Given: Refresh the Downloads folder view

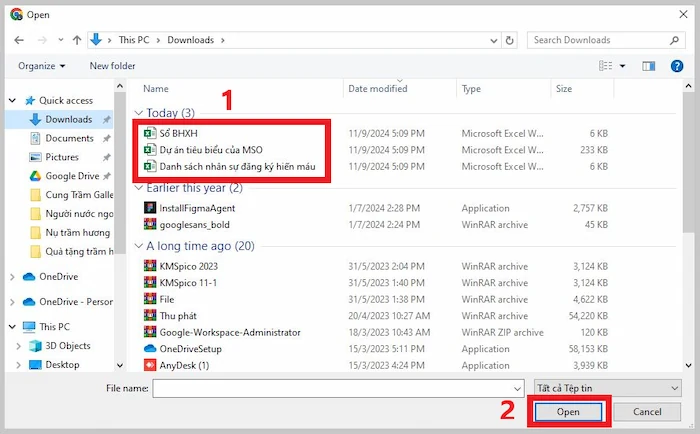Looking at the screenshot, I should (509, 40).
